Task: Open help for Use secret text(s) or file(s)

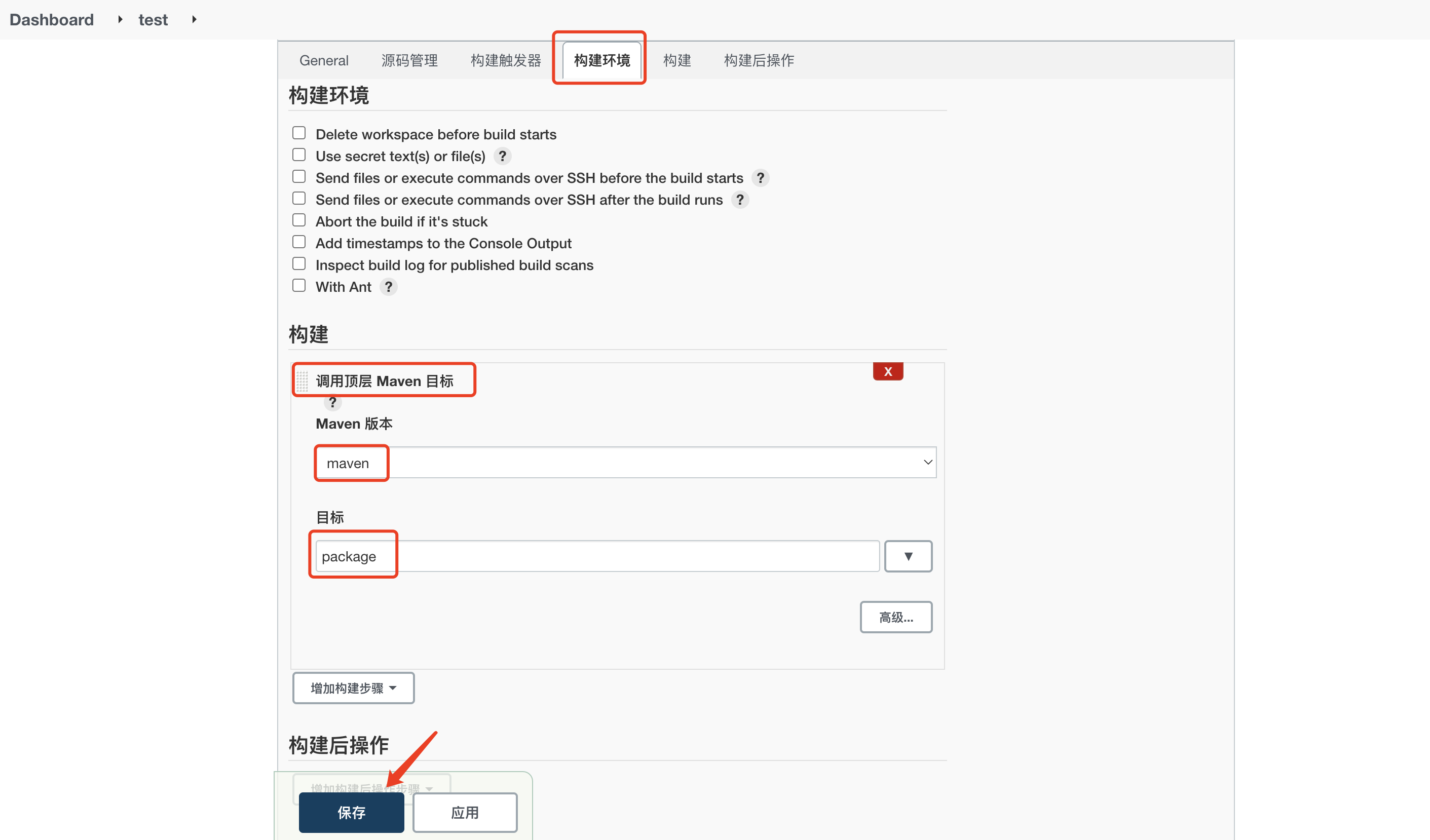Action: click(502, 156)
